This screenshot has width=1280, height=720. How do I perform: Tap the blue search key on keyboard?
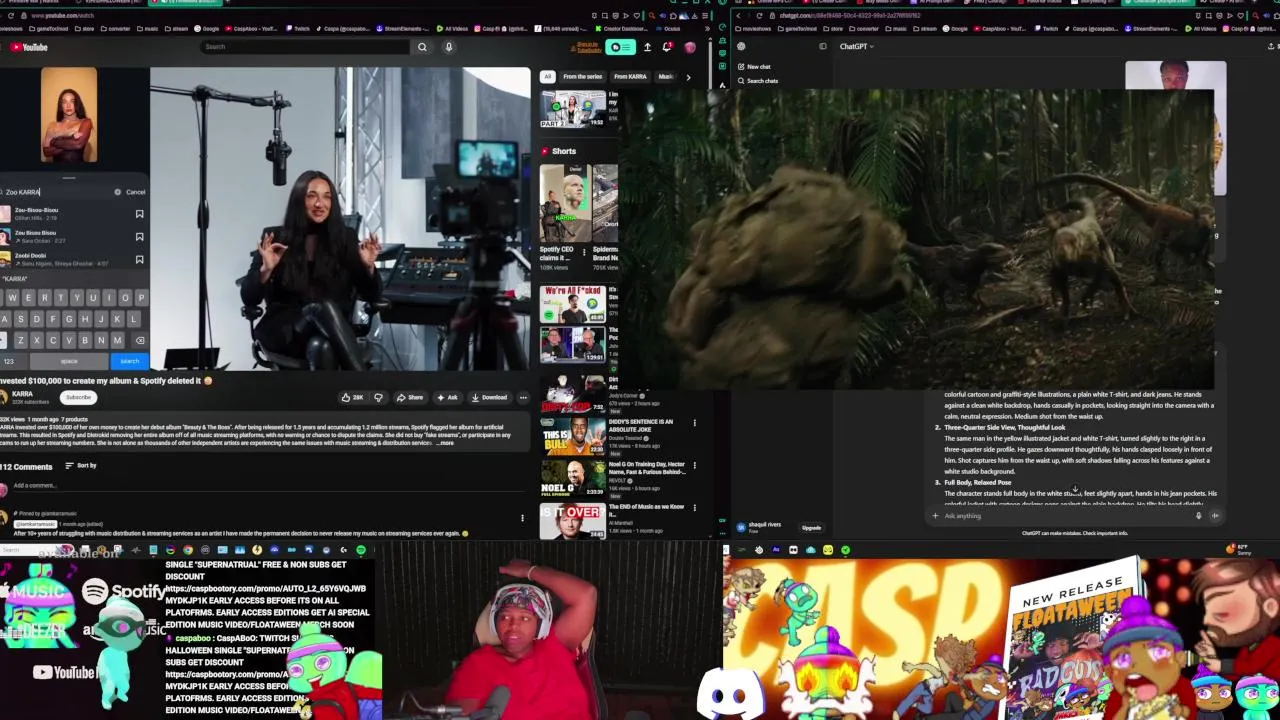coord(129,361)
